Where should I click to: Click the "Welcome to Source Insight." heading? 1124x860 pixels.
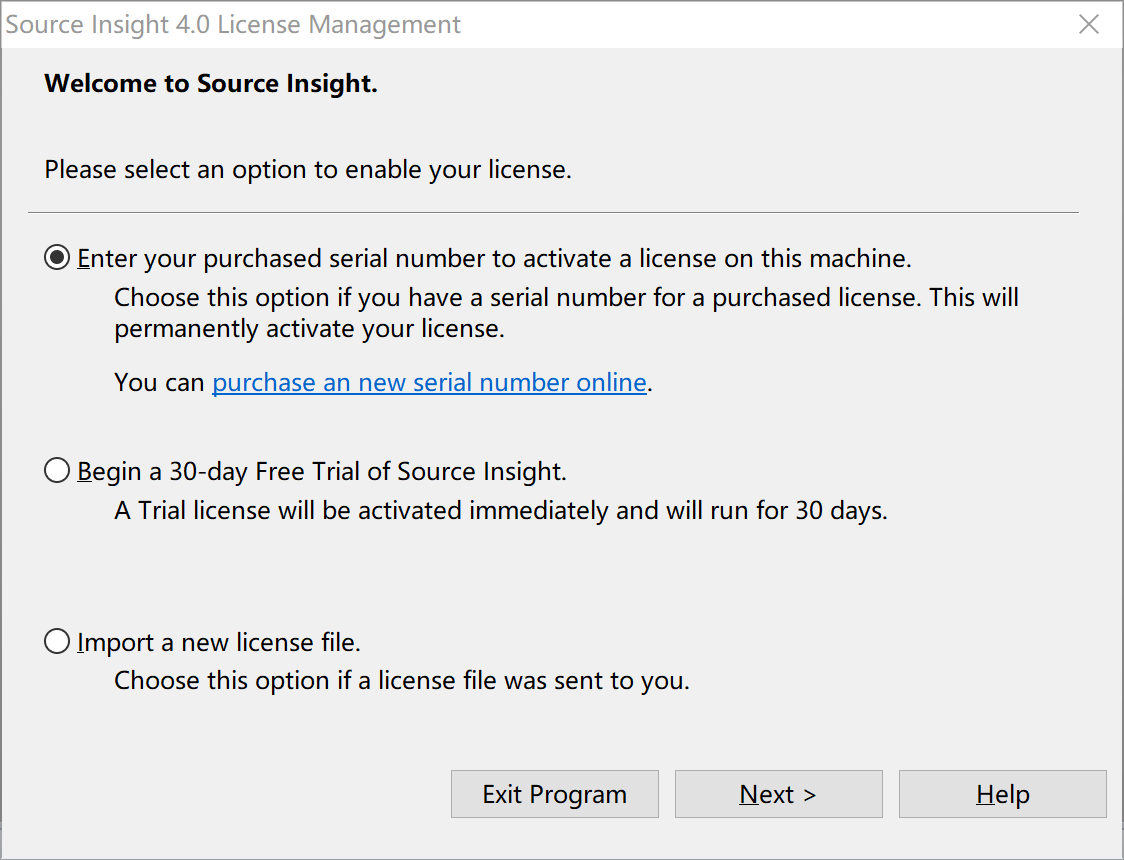(211, 84)
